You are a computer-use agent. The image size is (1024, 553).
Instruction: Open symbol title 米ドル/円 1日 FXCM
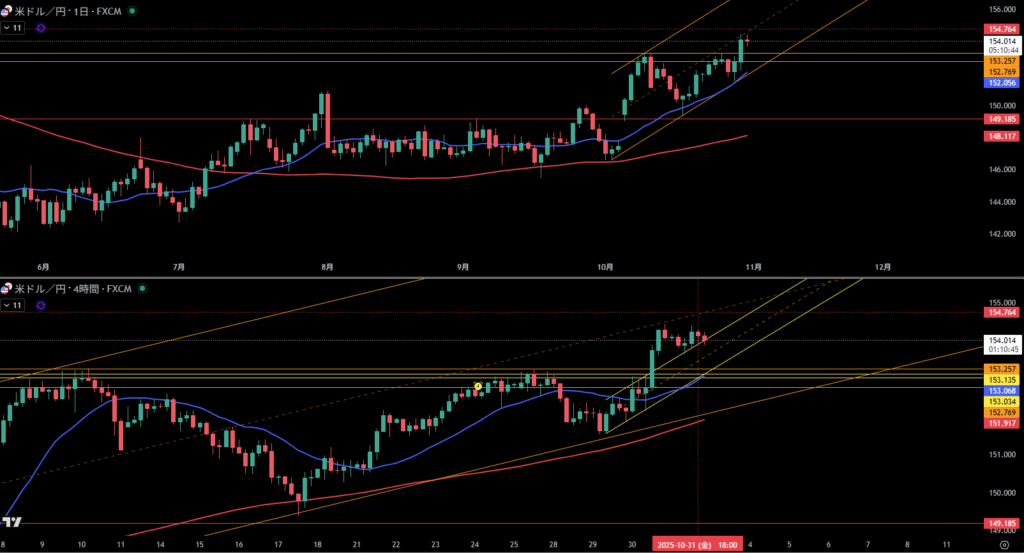pyautogui.click(x=70, y=9)
